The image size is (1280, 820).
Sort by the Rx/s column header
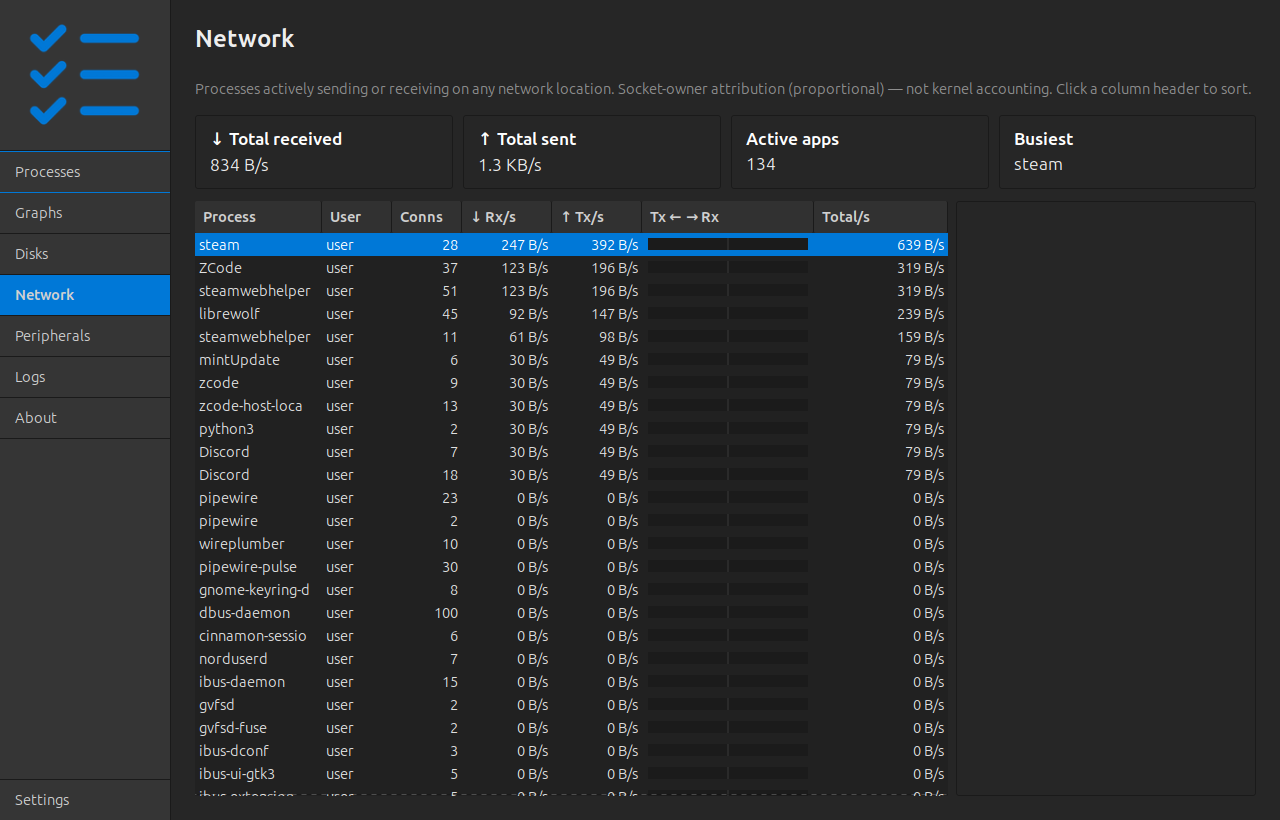click(x=506, y=217)
